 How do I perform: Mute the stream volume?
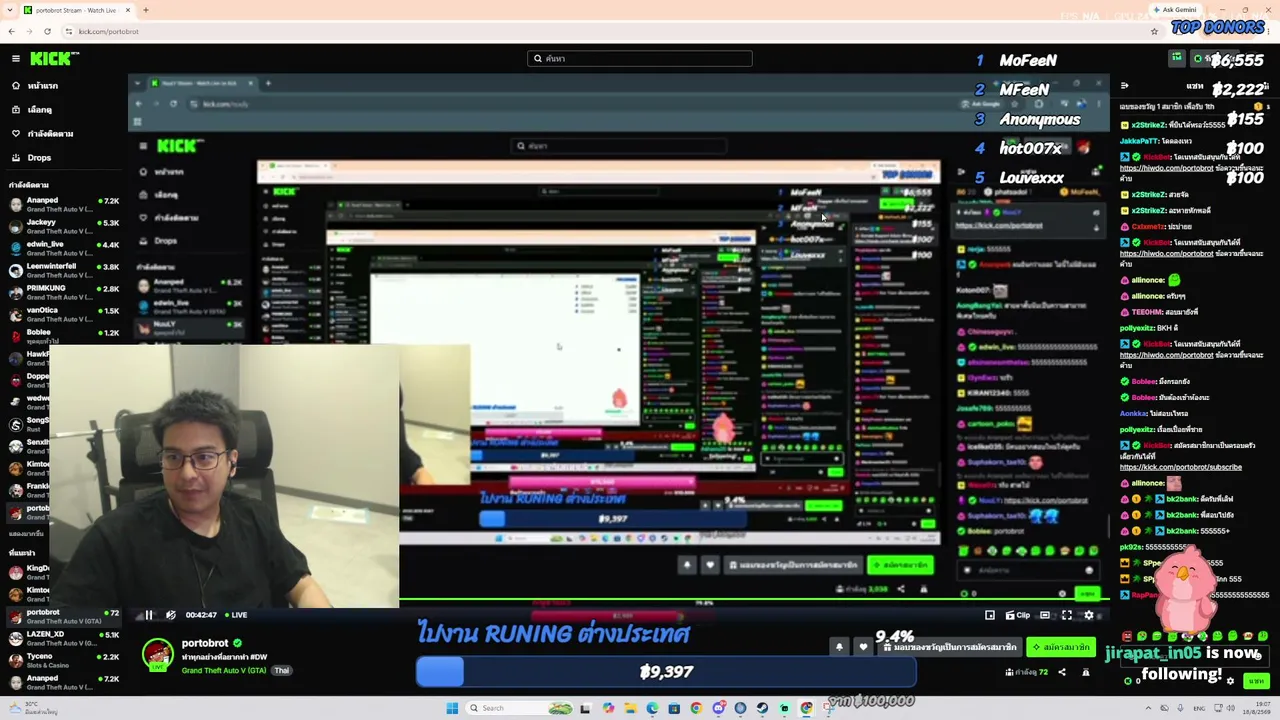coord(170,615)
